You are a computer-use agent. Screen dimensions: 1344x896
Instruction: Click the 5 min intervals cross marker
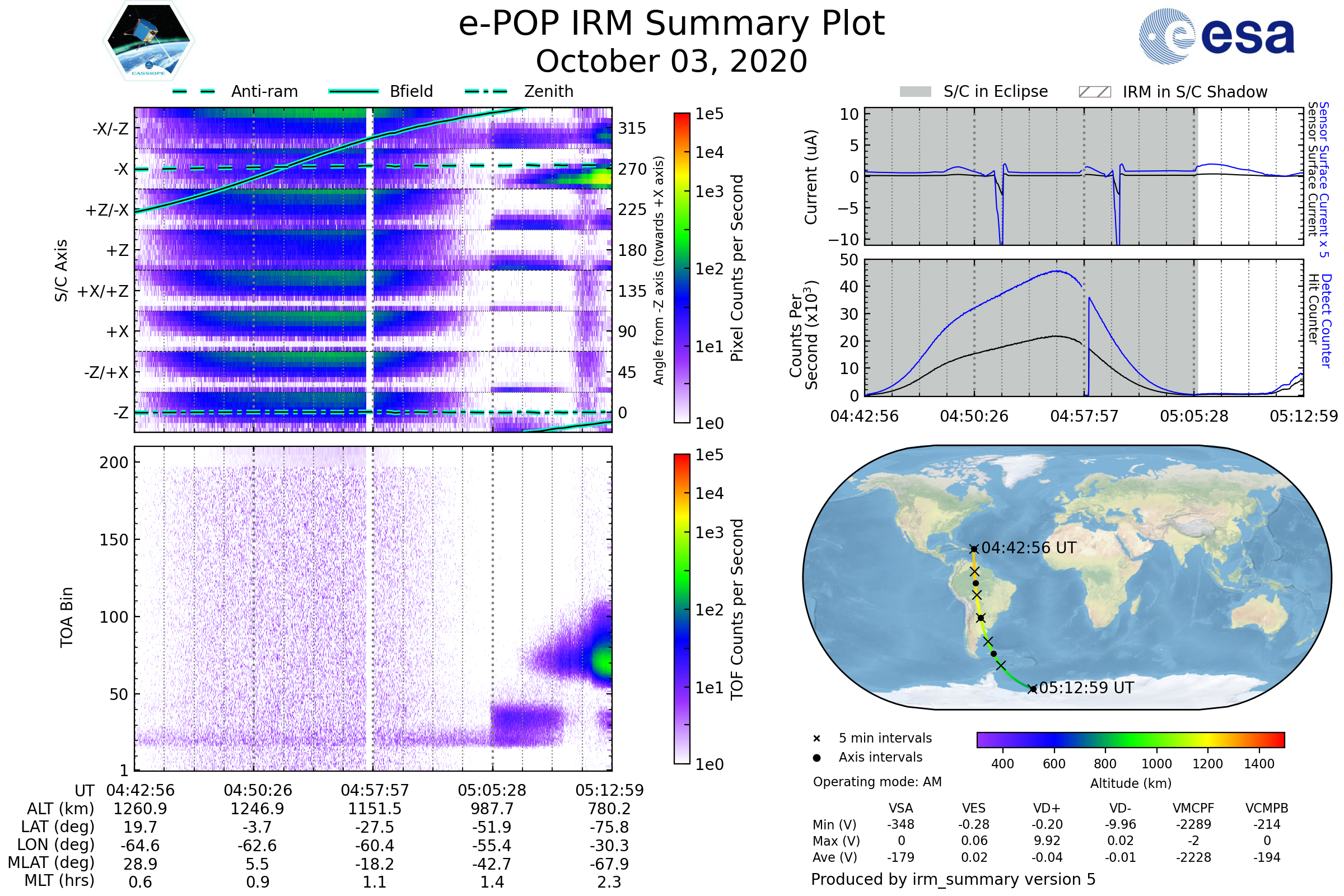(x=816, y=739)
